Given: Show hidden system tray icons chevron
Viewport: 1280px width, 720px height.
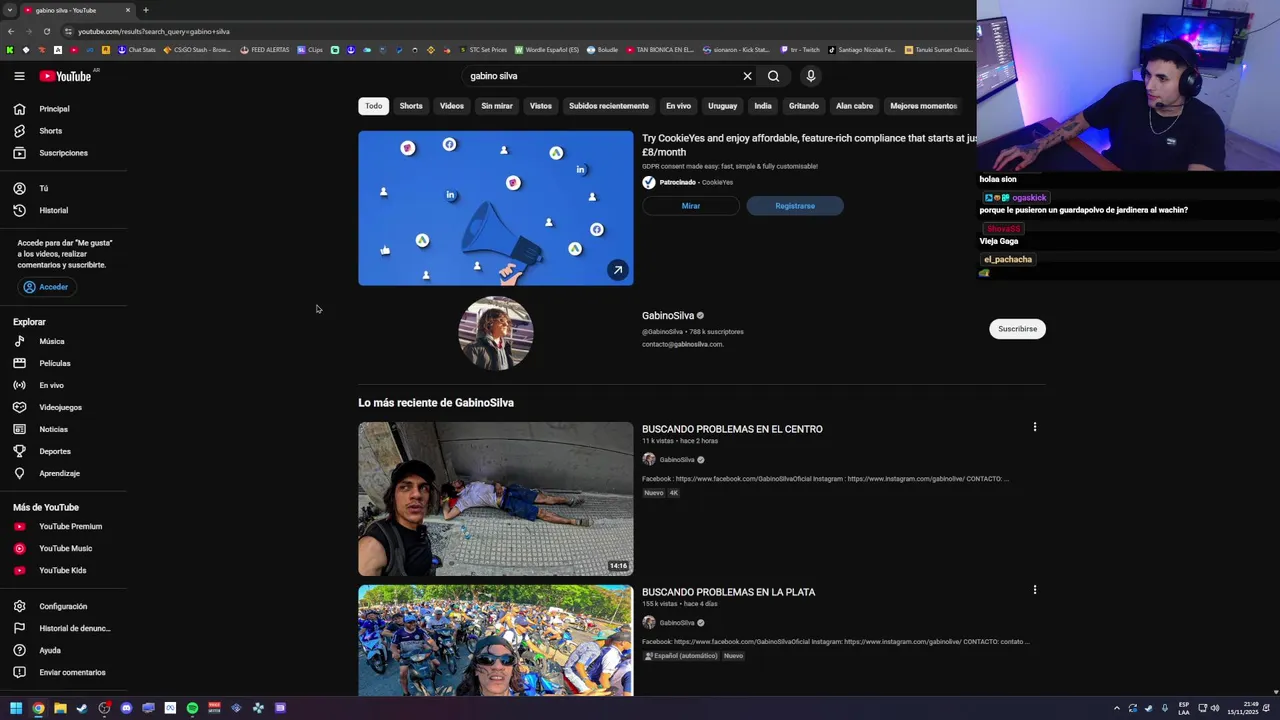Looking at the screenshot, I should 1117,708.
